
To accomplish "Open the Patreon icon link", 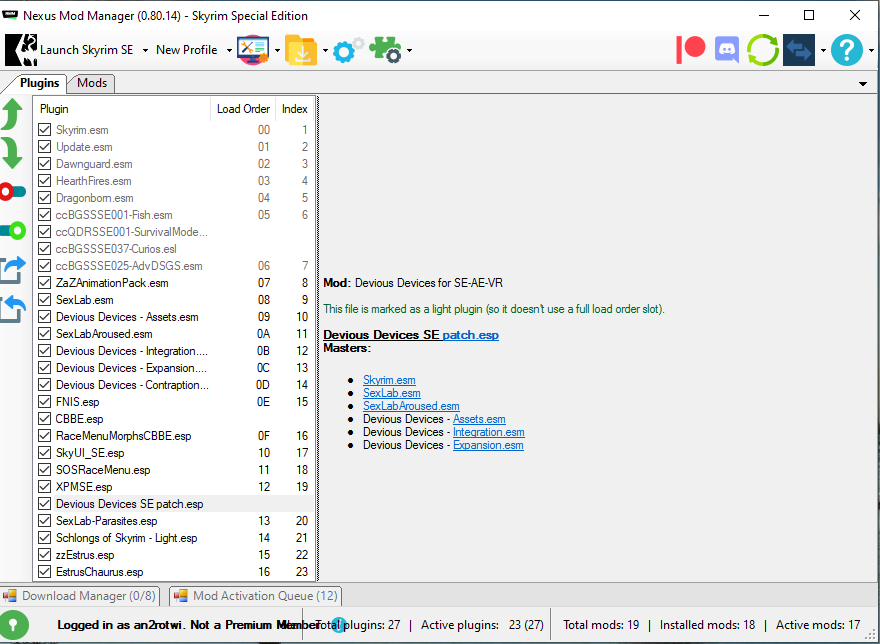I will pos(690,49).
